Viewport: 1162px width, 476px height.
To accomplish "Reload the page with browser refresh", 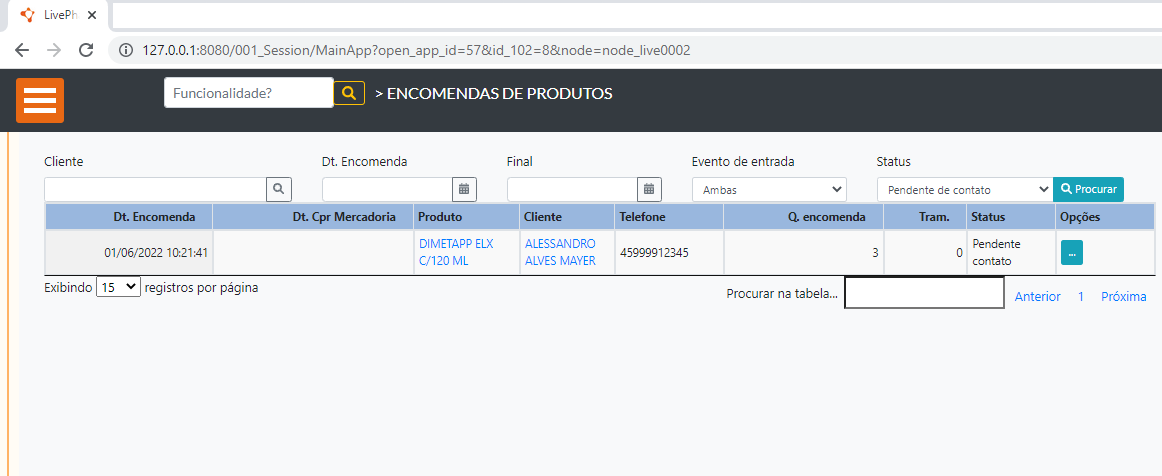I will tap(86, 50).
